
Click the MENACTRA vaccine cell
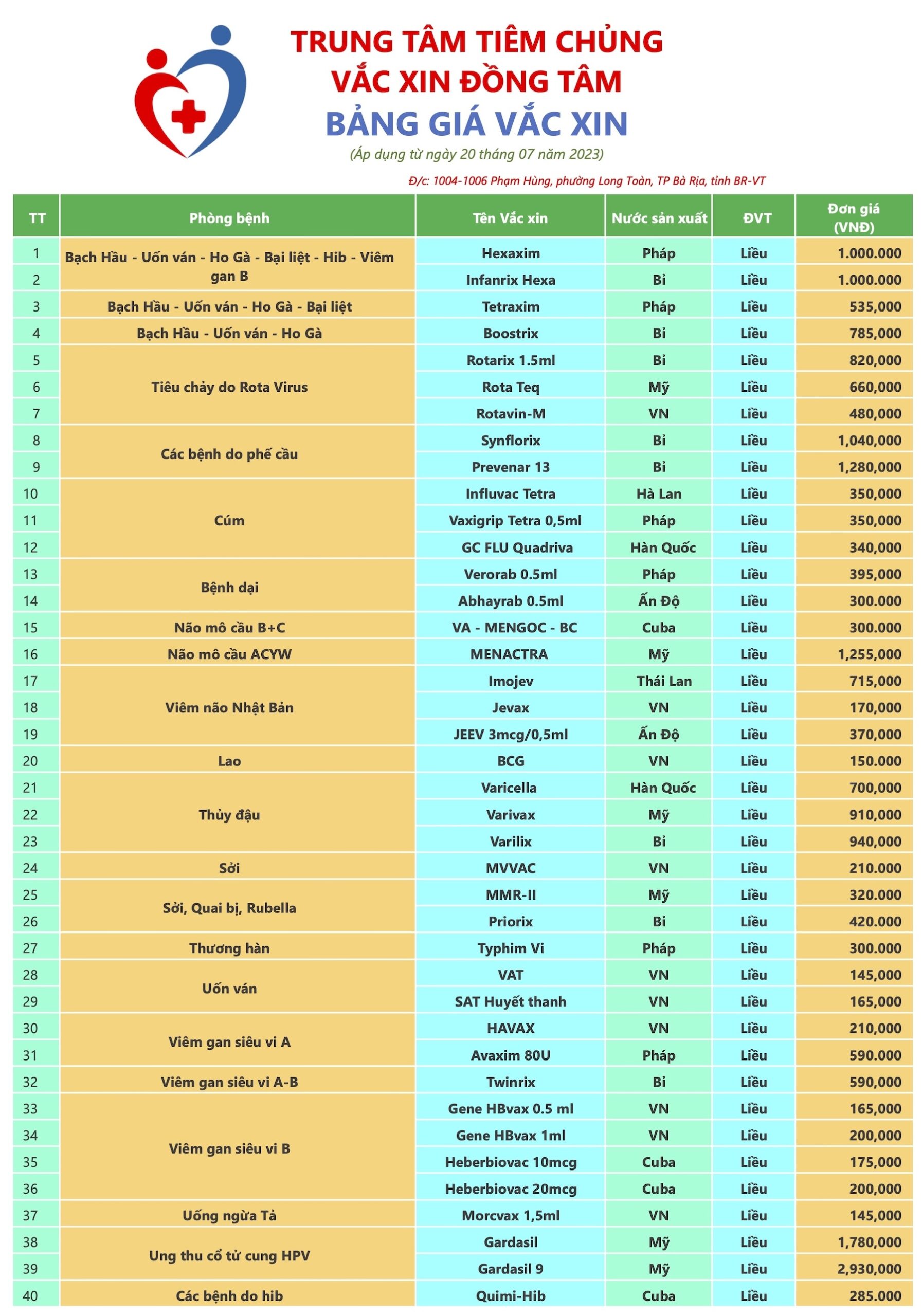509,654
